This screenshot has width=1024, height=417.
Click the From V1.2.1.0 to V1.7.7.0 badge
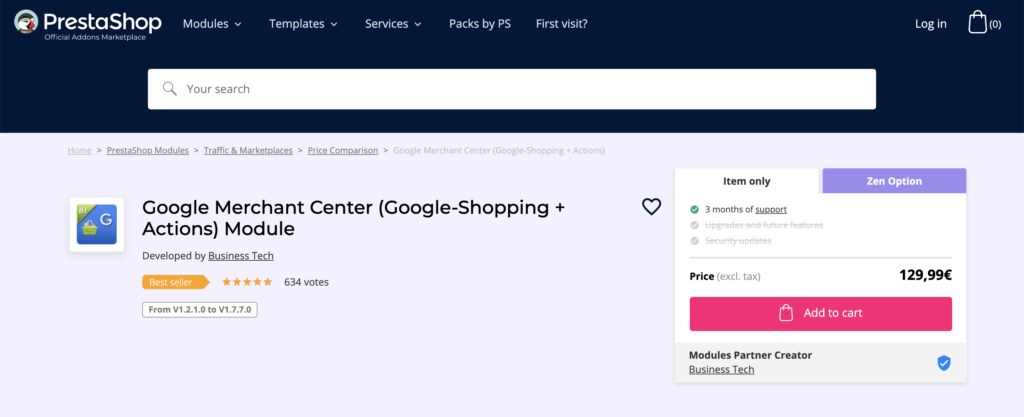tap(200, 309)
